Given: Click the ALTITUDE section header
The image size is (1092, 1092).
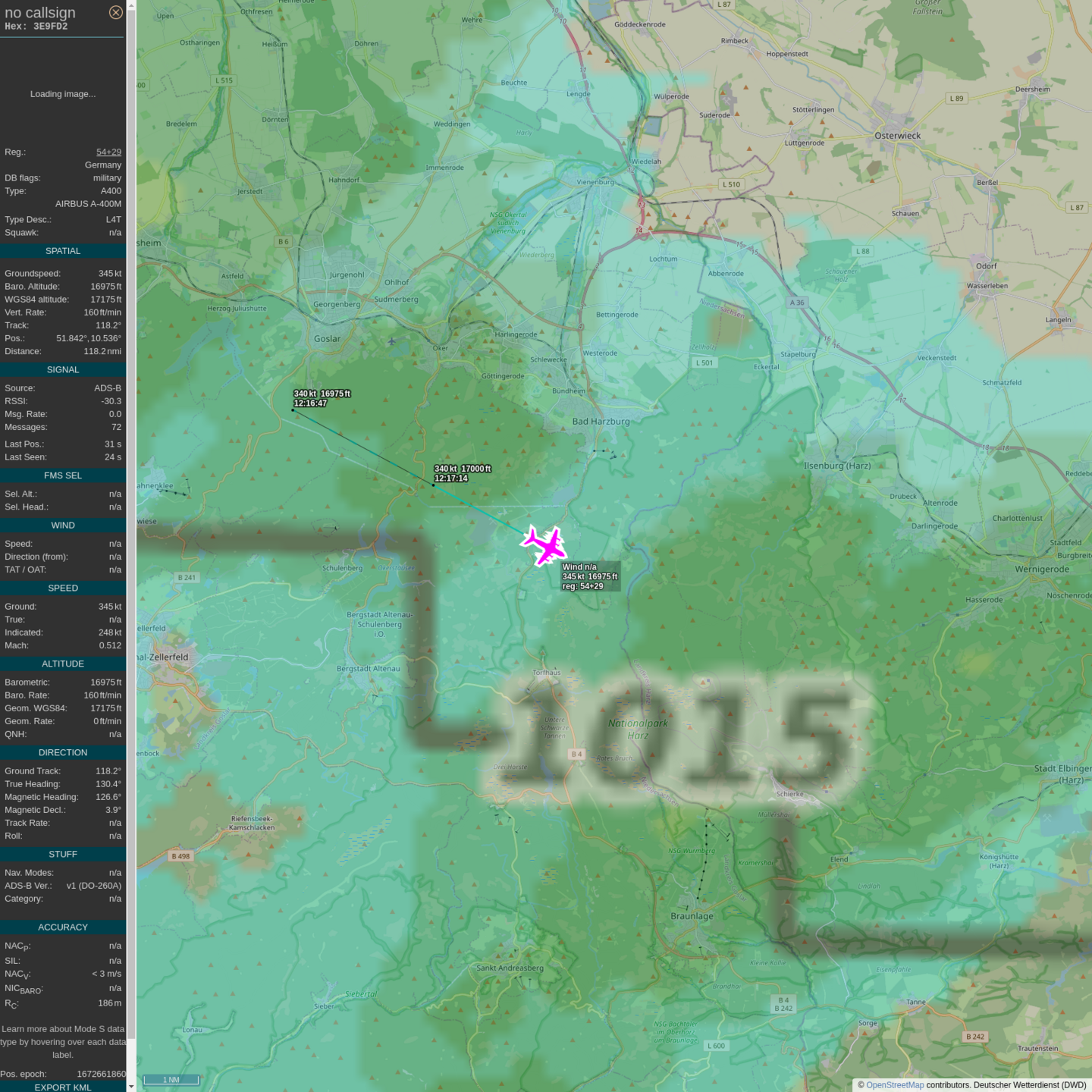Looking at the screenshot, I should click(x=63, y=664).
